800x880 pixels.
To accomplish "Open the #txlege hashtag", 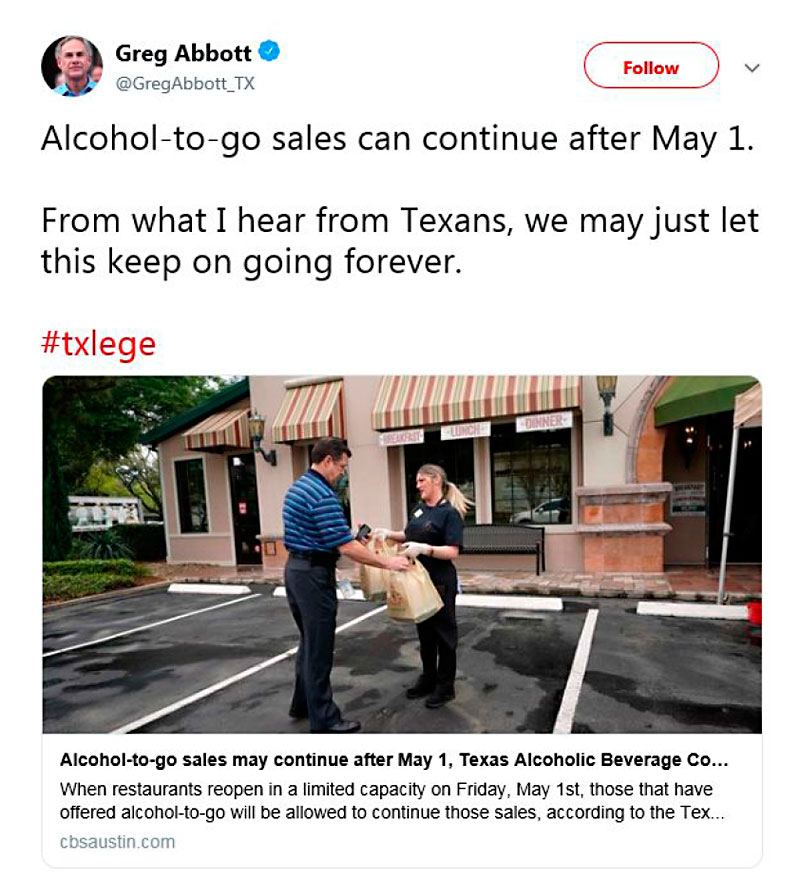I will click(98, 343).
